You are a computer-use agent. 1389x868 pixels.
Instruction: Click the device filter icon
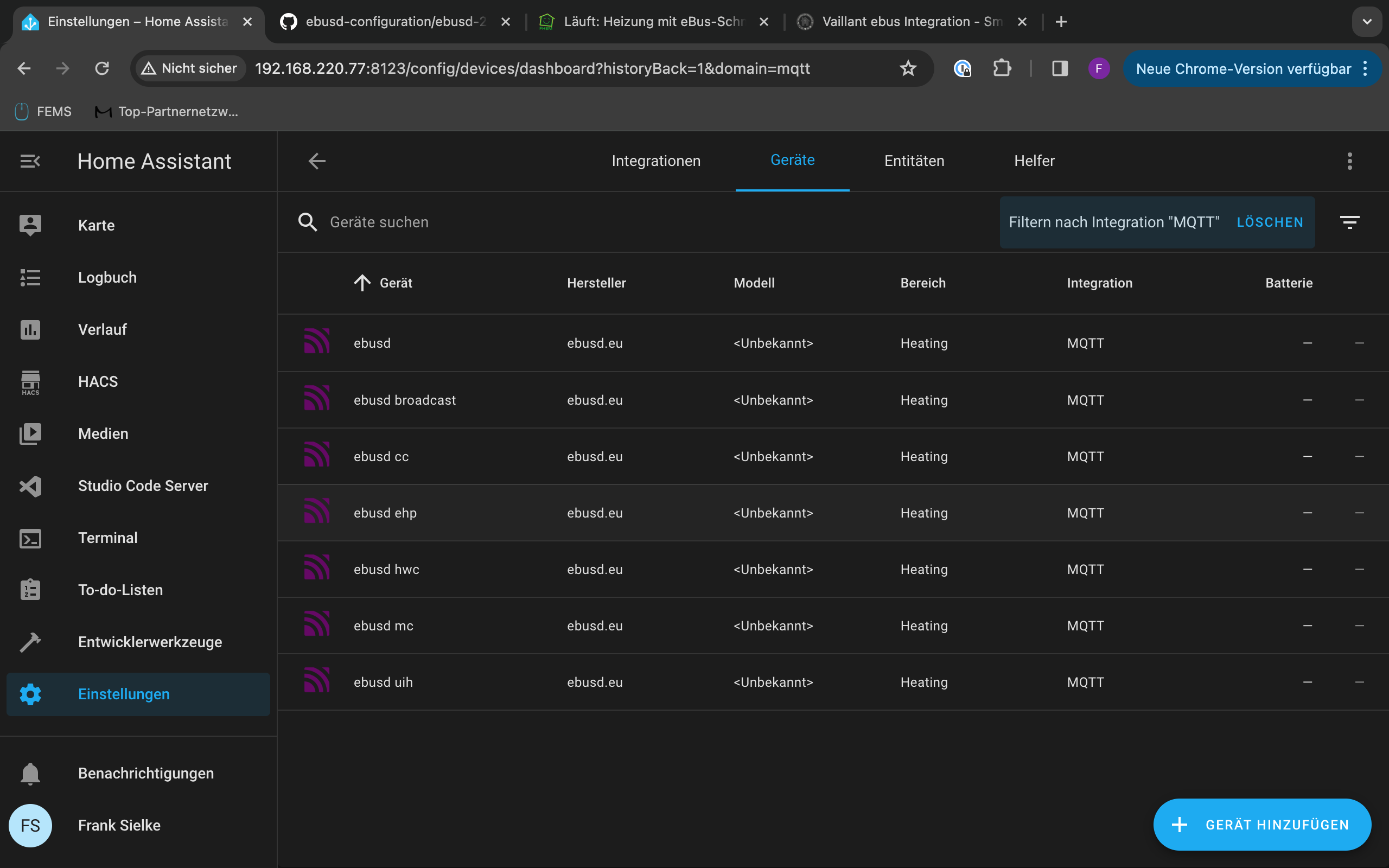pyautogui.click(x=1349, y=222)
